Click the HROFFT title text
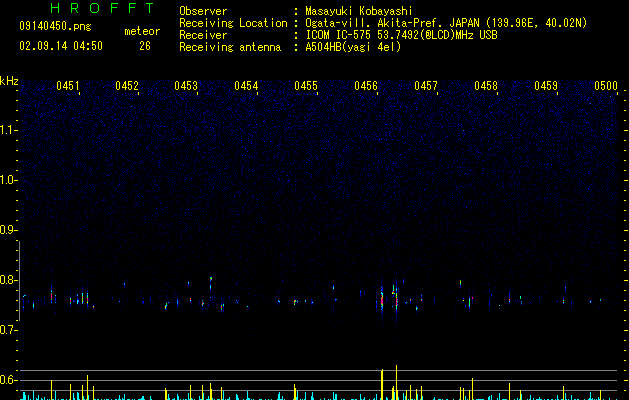This screenshot has width=629, height=400. click(102, 8)
